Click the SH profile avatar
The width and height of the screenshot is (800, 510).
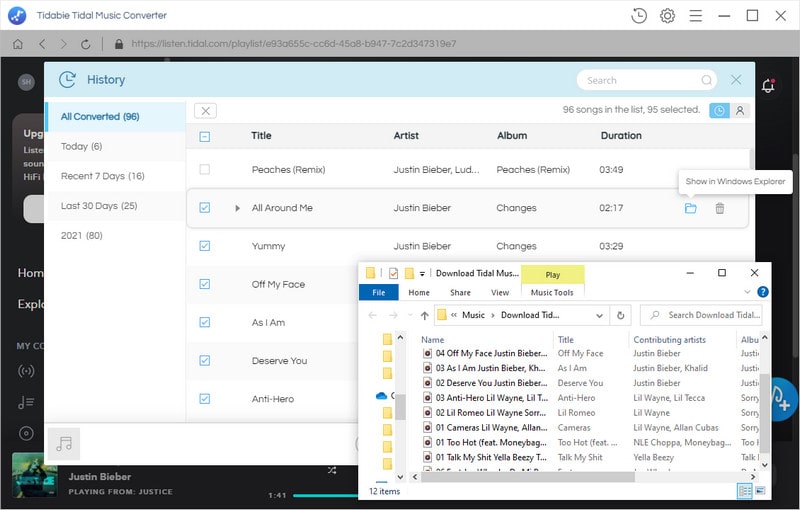tap(27, 82)
